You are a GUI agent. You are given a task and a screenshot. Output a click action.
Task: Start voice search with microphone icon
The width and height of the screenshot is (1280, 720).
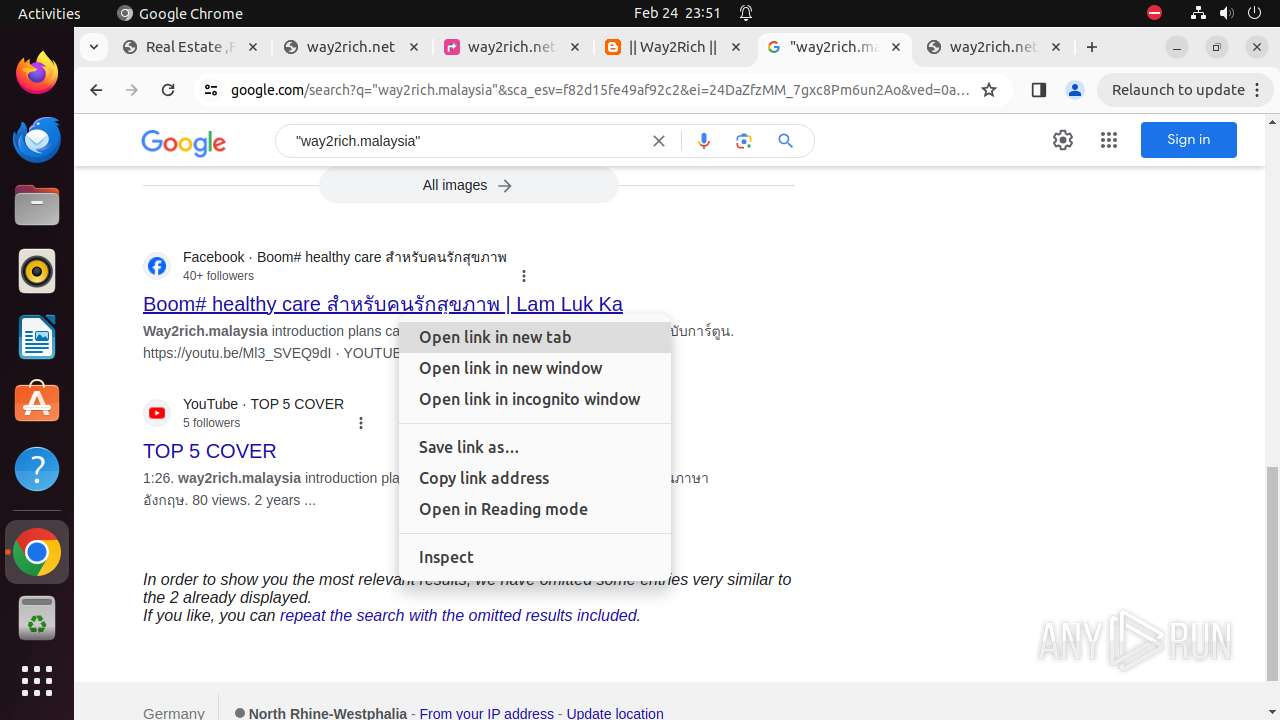click(x=704, y=141)
